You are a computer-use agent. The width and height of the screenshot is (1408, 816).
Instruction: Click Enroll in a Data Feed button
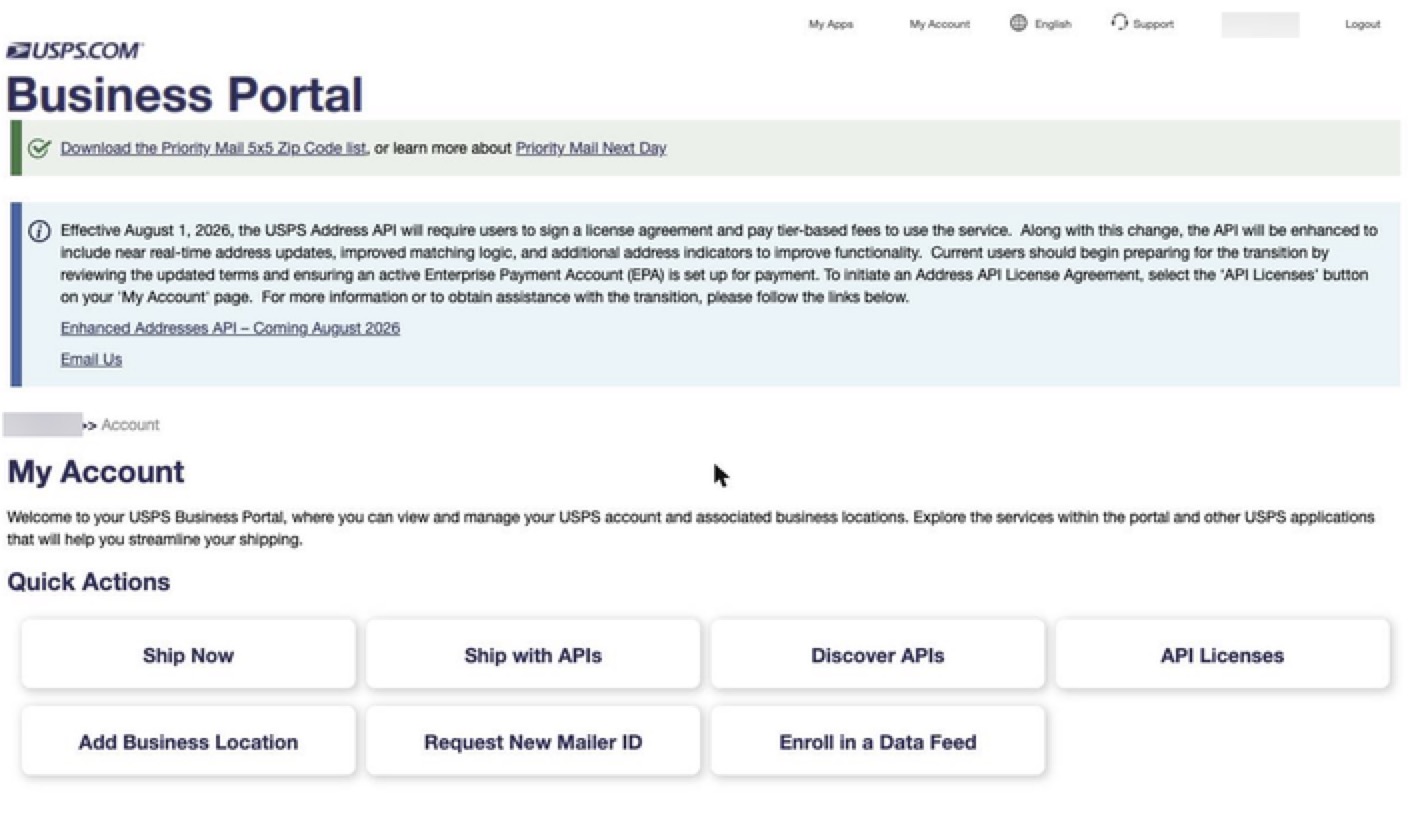point(878,742)
